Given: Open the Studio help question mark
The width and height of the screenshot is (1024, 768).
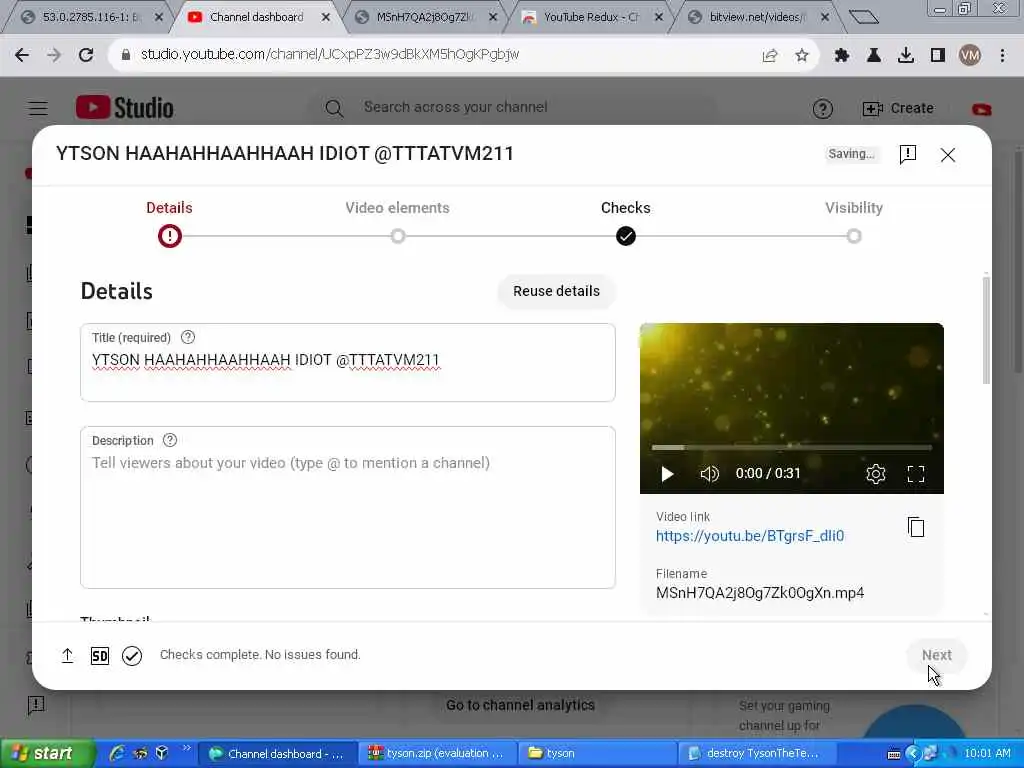Looking at the screenshot, I should click(822, 108).
